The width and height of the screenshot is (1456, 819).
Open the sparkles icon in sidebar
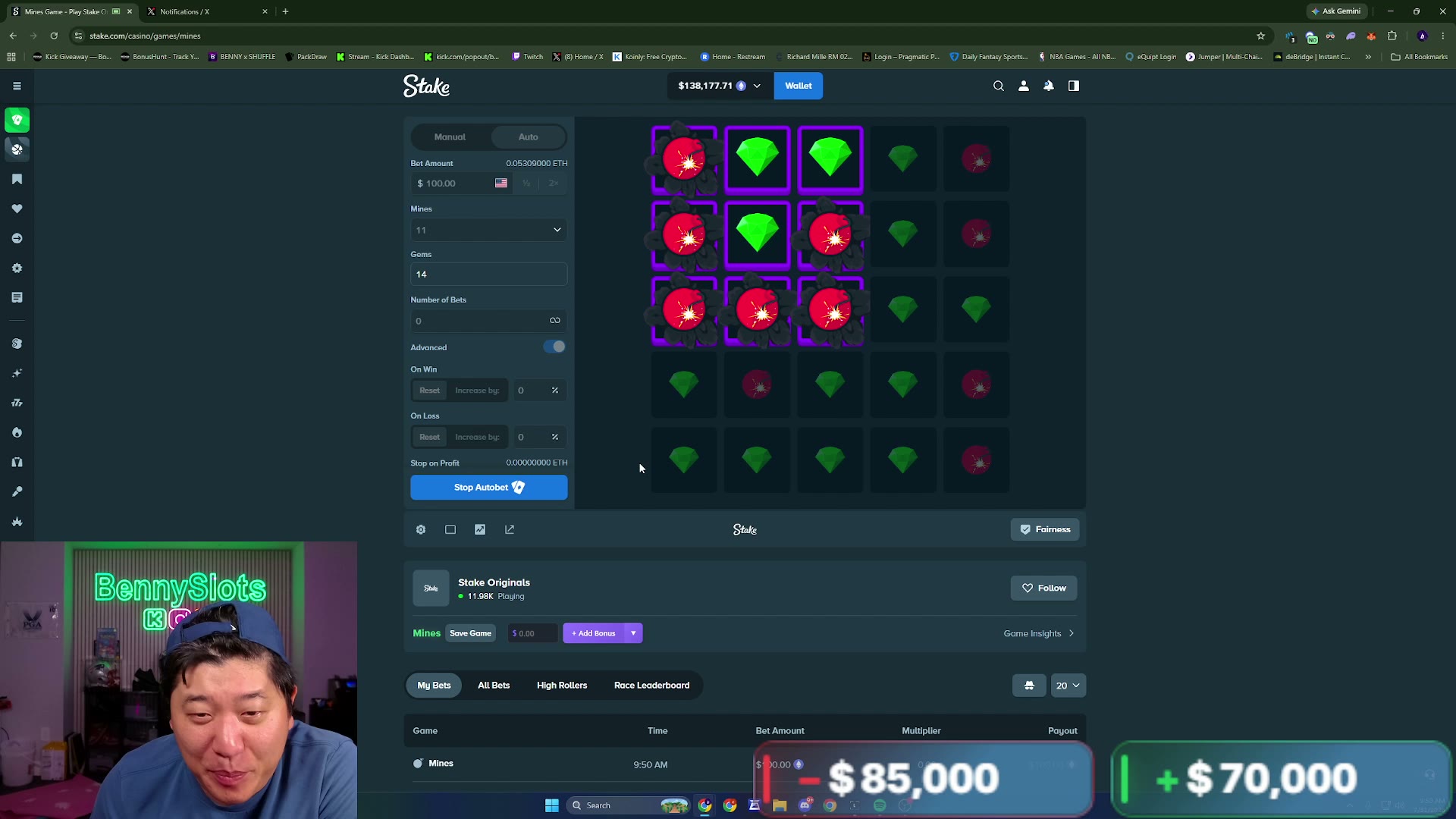point(17,373)
